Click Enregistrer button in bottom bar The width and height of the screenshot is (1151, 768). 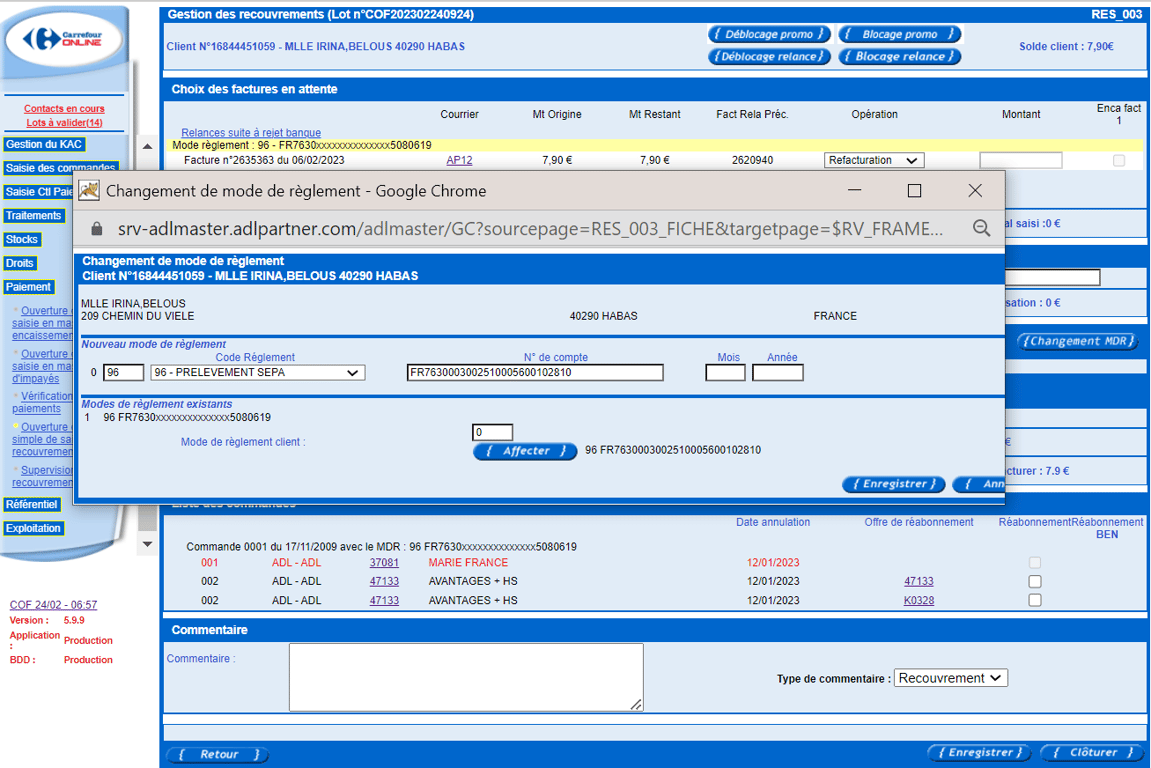[x=980, y=753]
